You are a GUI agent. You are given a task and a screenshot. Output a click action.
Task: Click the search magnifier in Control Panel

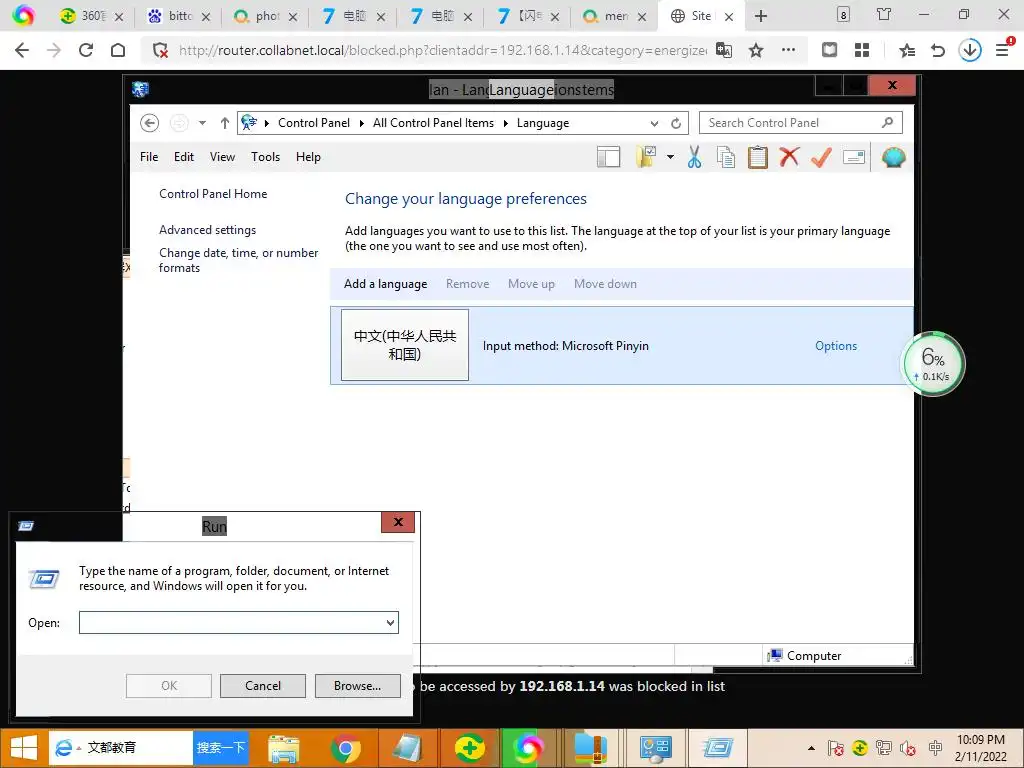click(887, 122)
